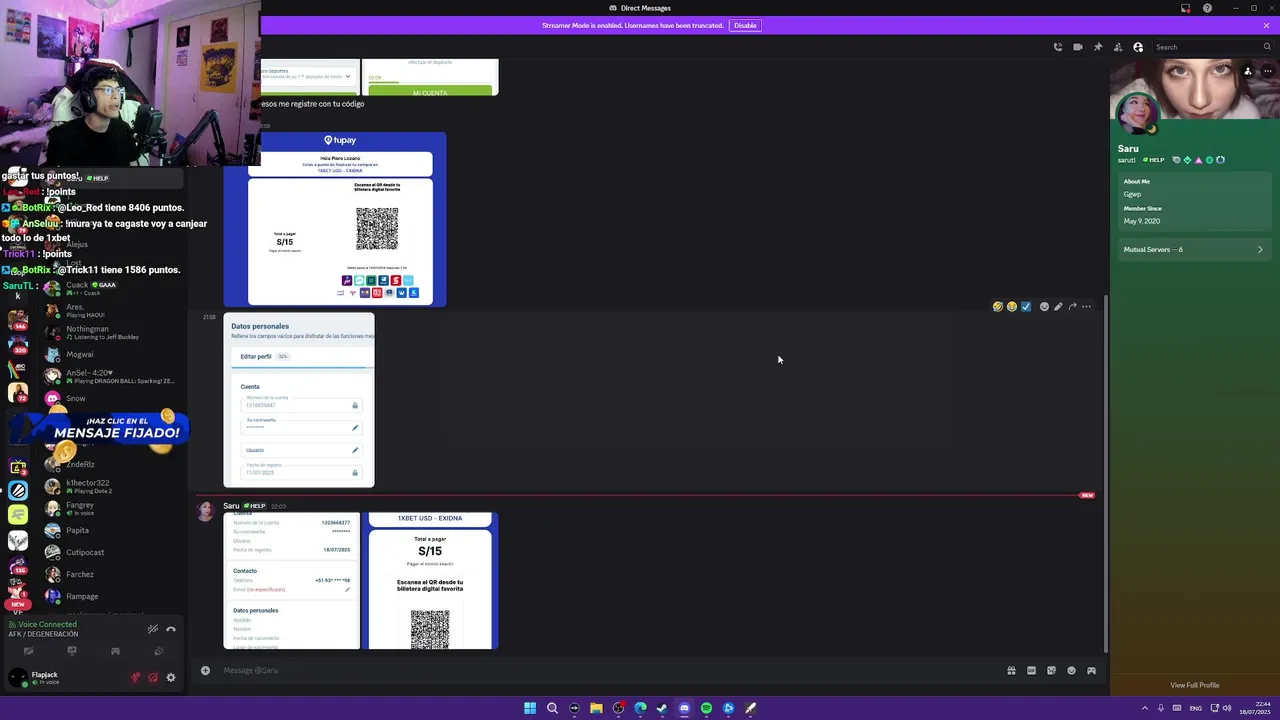Toggle headphone deafen in user panel
The width and height of the screenshot is (1280, 720).
pyautogui.click(x=153, y=677)
